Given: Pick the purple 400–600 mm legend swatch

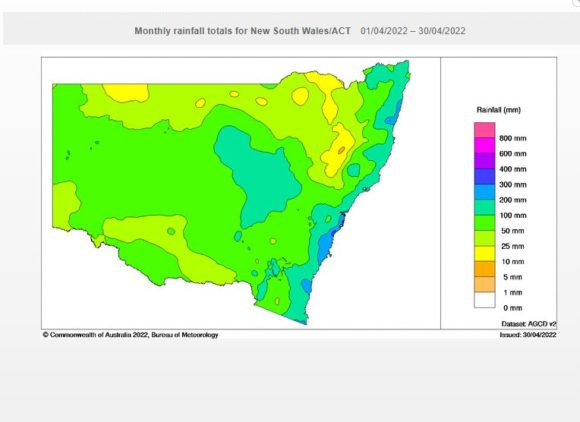Looking at the screenshot, I should click(x=485, y=161).
